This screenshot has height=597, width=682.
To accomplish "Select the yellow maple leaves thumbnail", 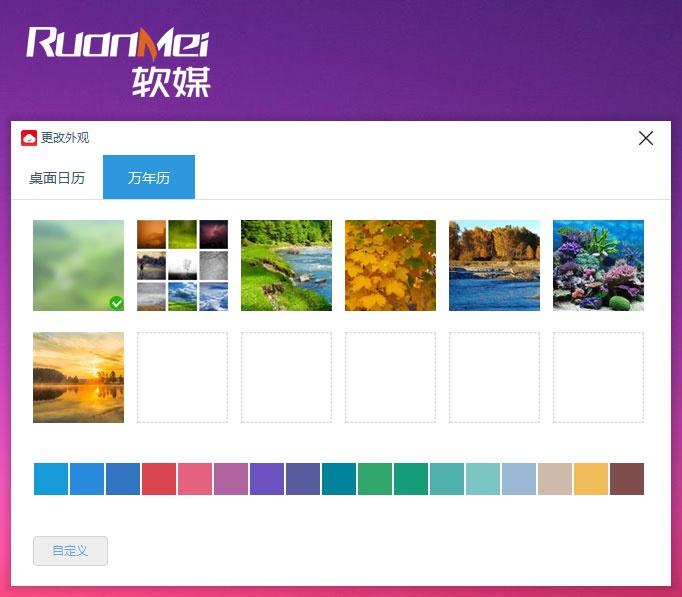I will tap(390, 265).
